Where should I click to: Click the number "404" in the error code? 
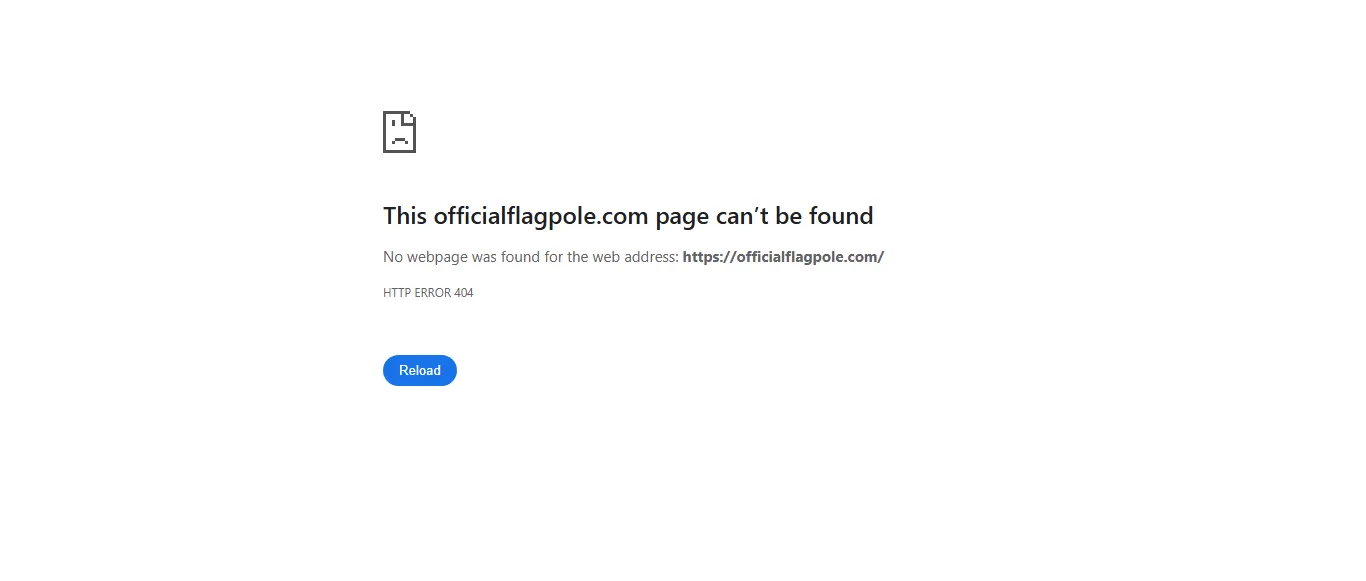(463, 293)
